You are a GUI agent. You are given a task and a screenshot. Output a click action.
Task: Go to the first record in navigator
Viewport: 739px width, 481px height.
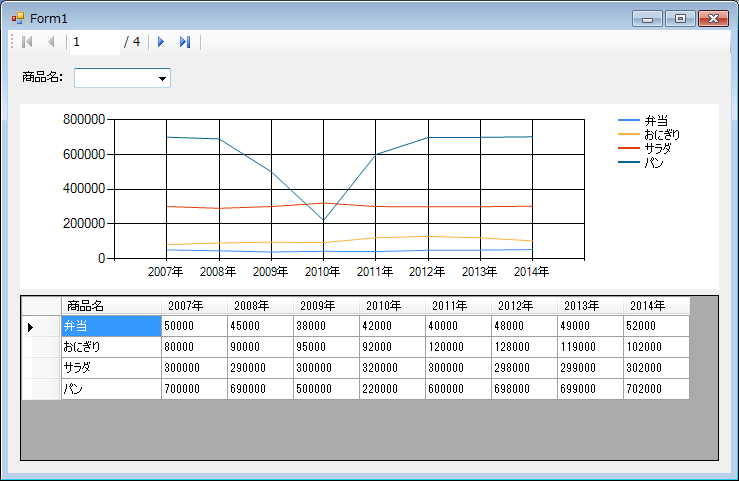pyautogui.click(x=27, y=42)
